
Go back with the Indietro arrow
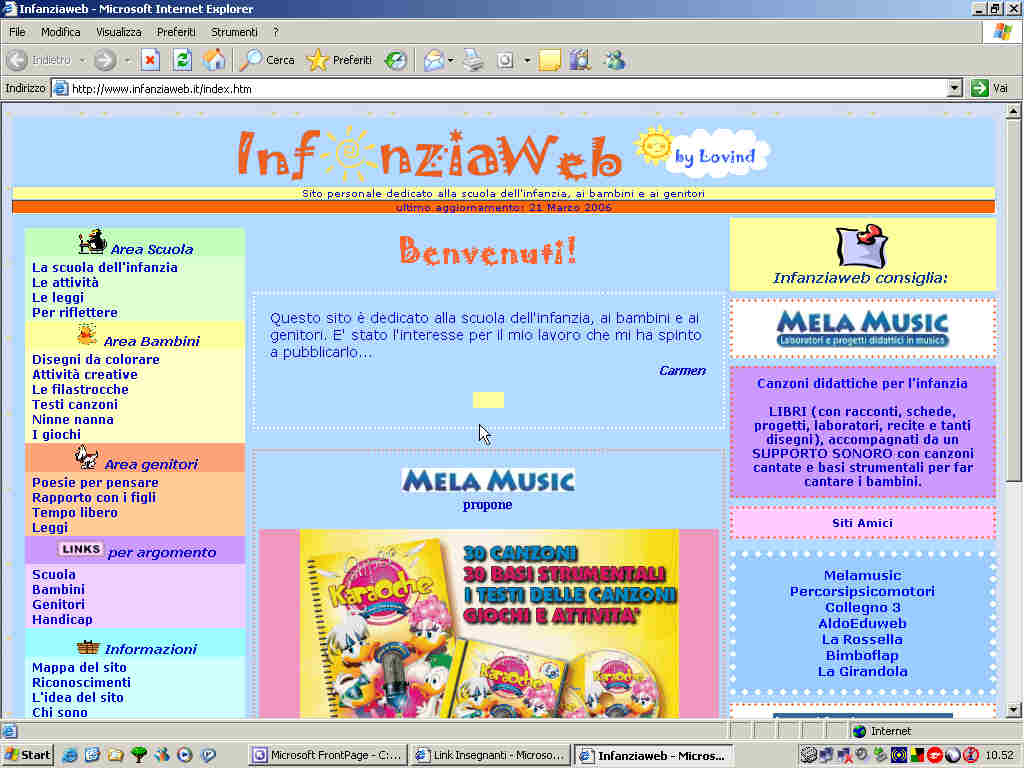[39, 60]
